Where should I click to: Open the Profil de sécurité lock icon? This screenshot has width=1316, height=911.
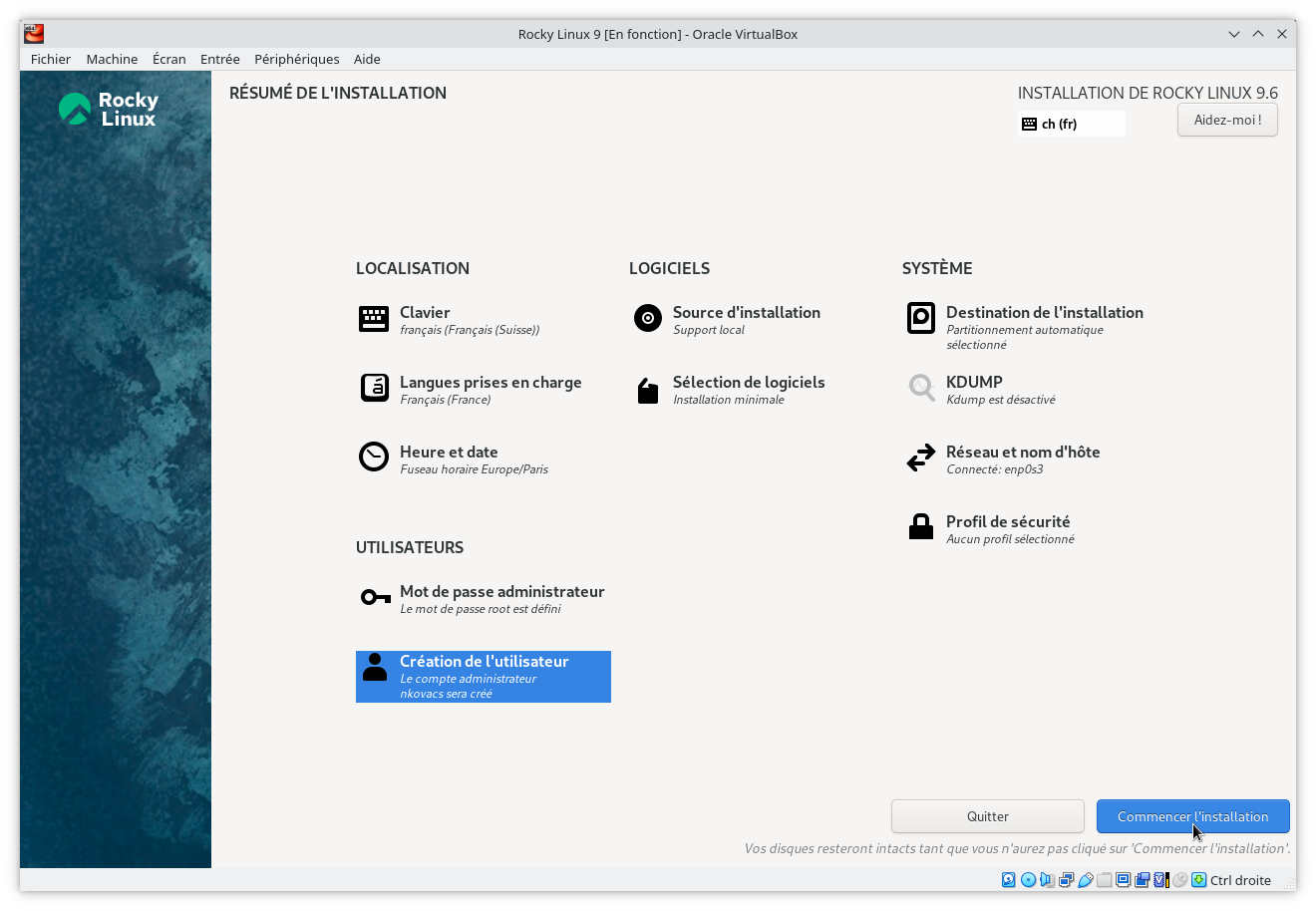921,527
